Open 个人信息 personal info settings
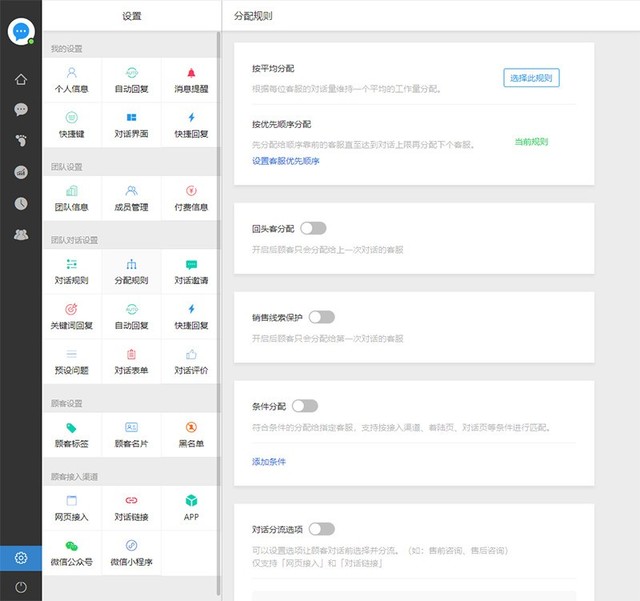 click(71, 79)
